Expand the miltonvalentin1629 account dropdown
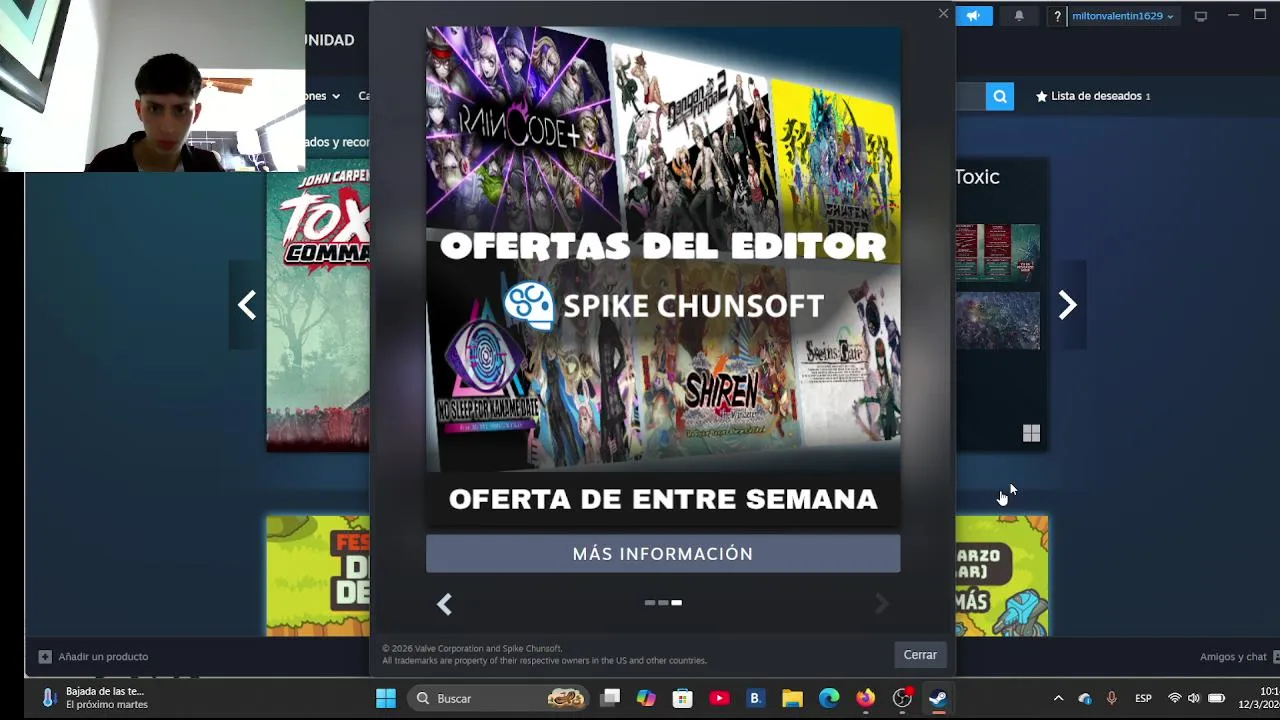 coord(1122,16)
